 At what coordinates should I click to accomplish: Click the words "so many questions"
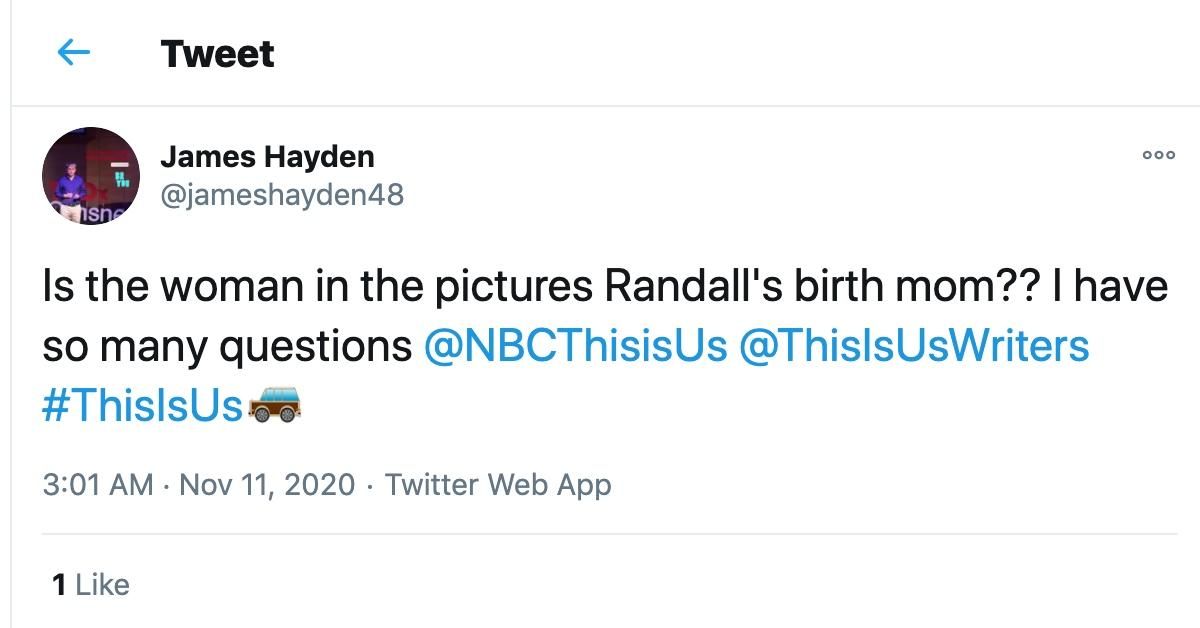228,348
